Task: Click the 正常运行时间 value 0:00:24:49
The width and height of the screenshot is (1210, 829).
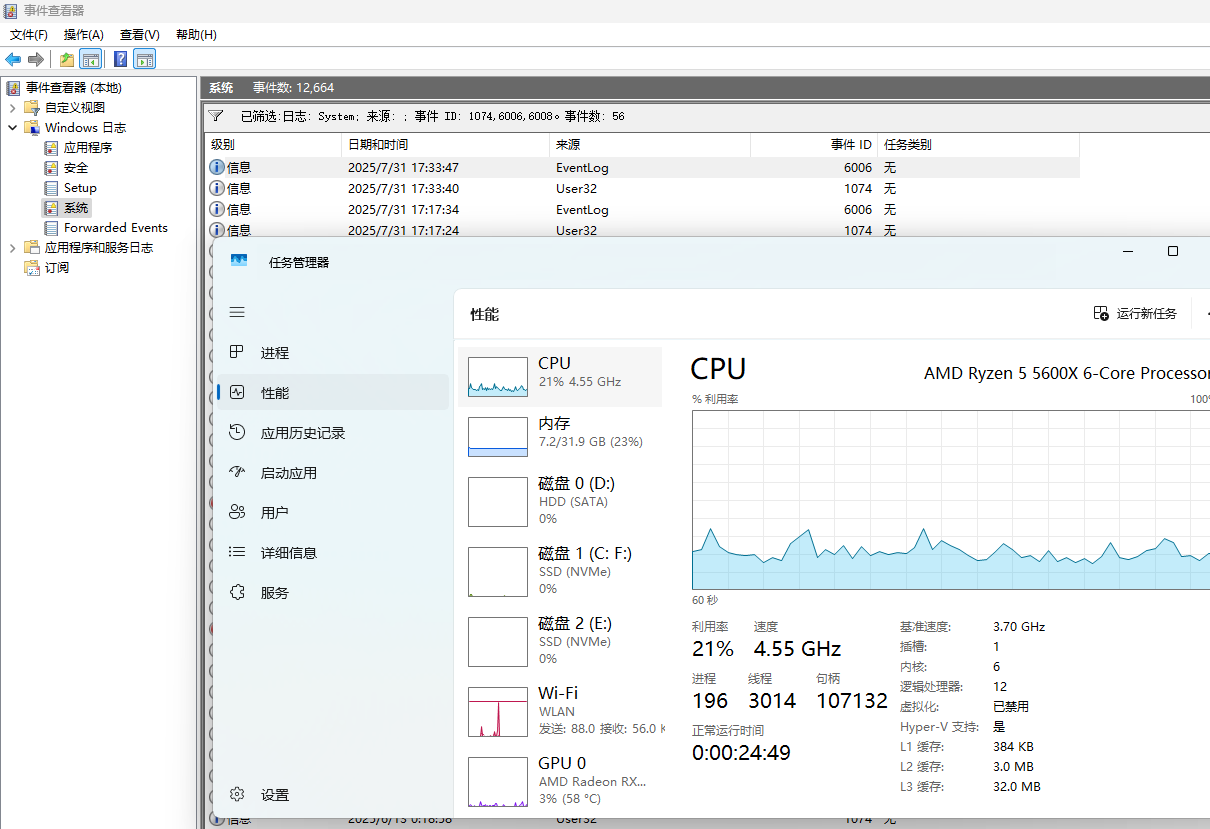Action: pyautogui.click(x=741, y=753)
